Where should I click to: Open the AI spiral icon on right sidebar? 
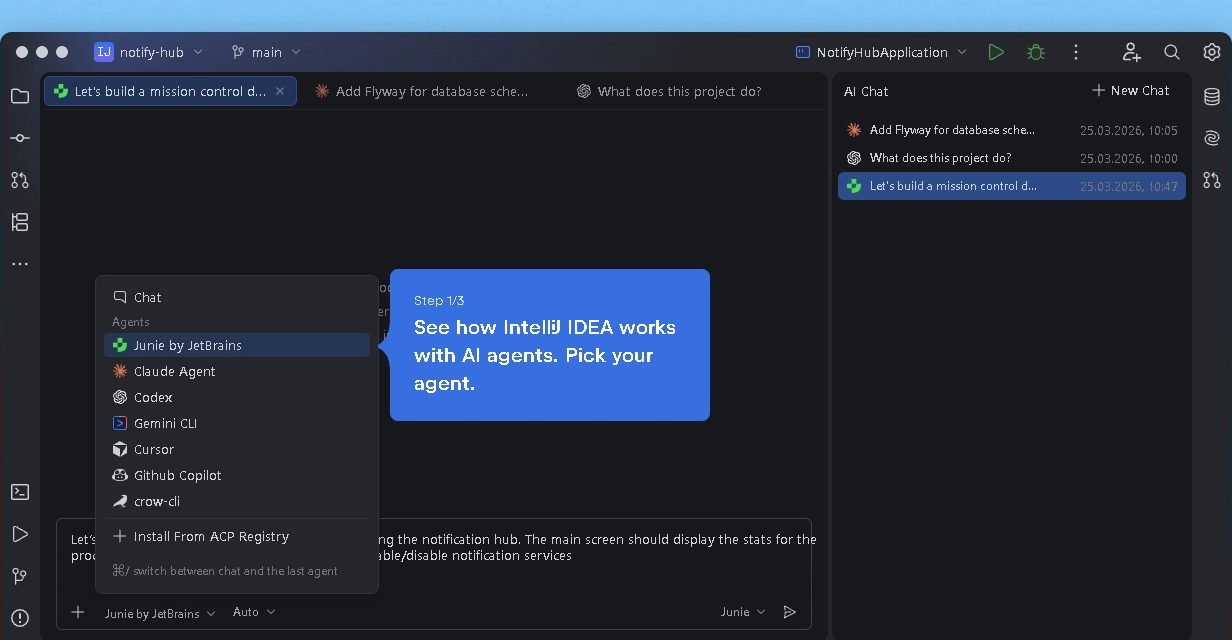pyautogui.click(x=1212, y=138)
